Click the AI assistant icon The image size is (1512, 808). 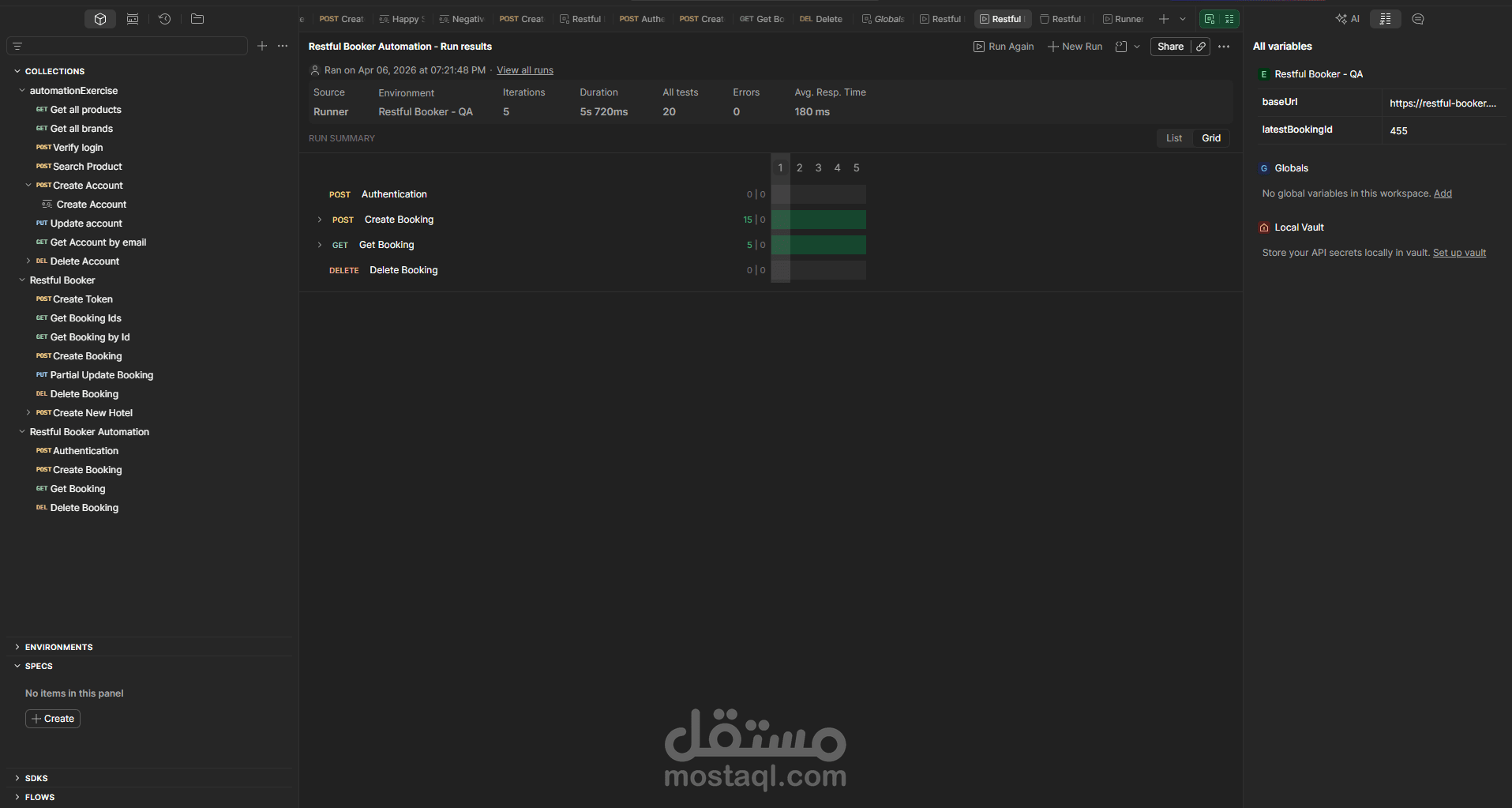(1347, 19)
